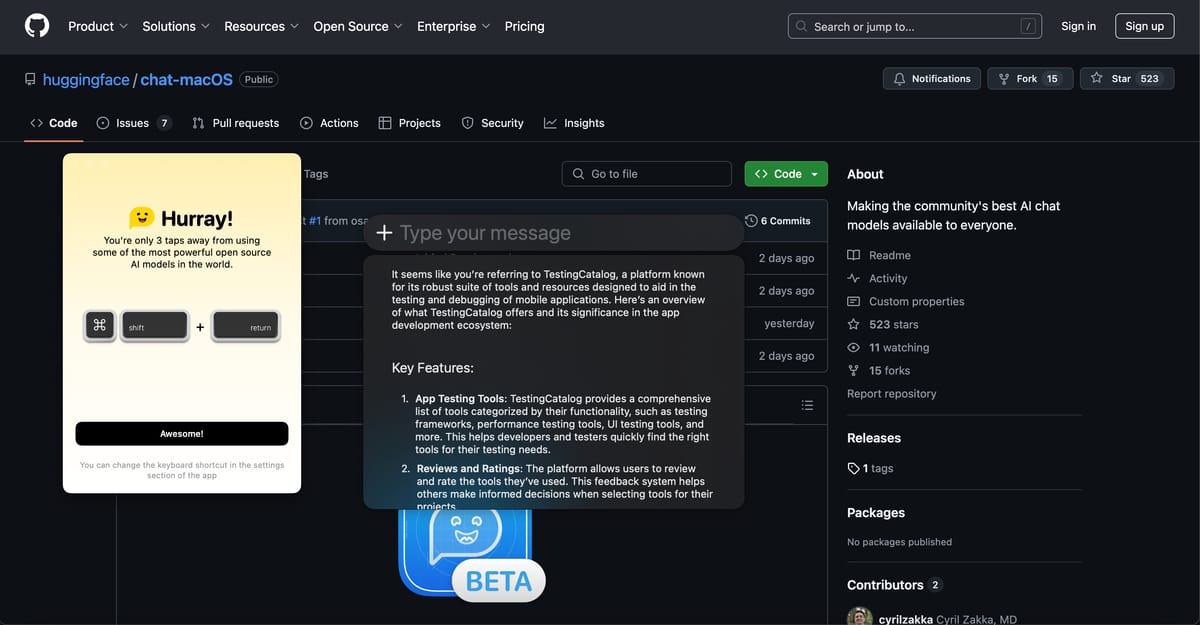Open commit history via the clock icon

tap(751, 220)
